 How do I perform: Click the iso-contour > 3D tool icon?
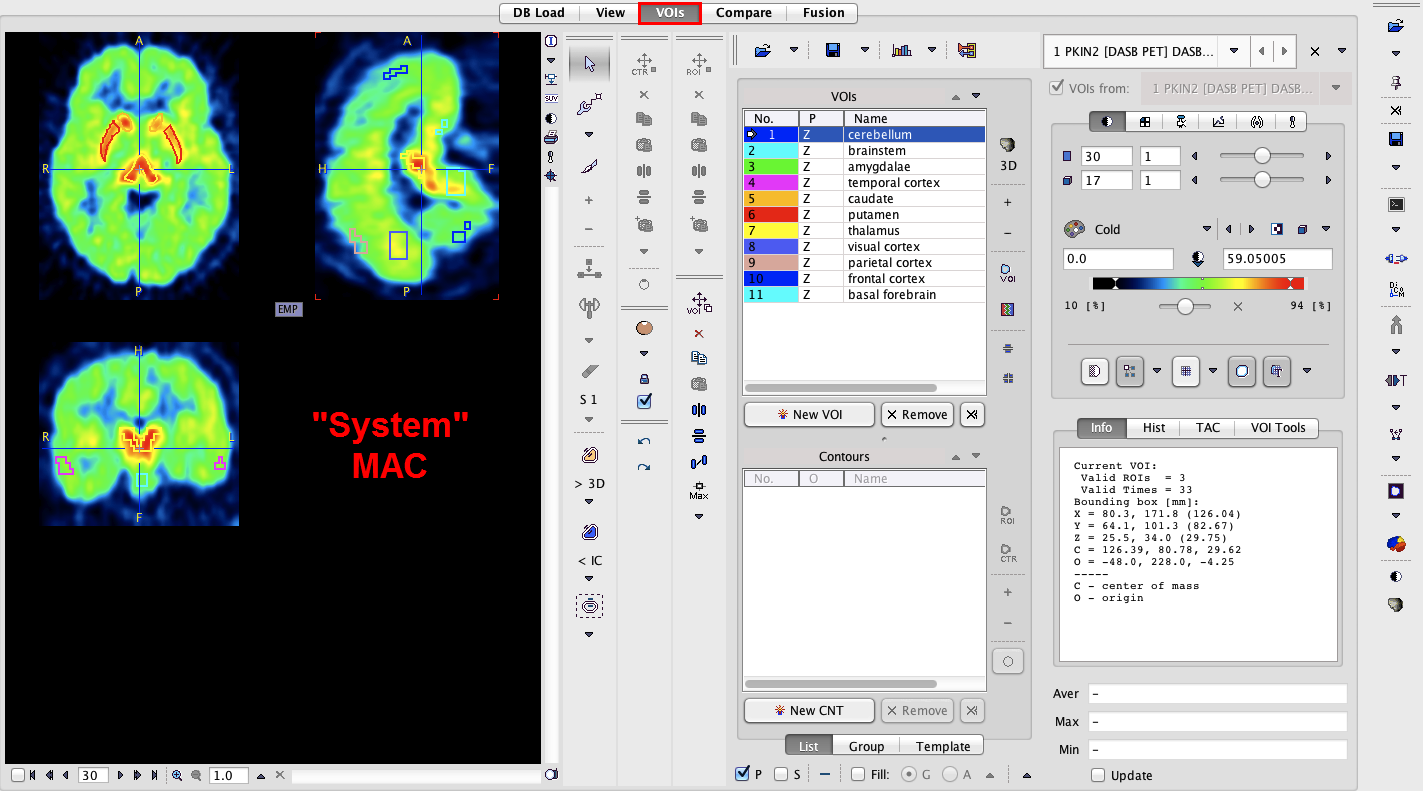[589, 455]
